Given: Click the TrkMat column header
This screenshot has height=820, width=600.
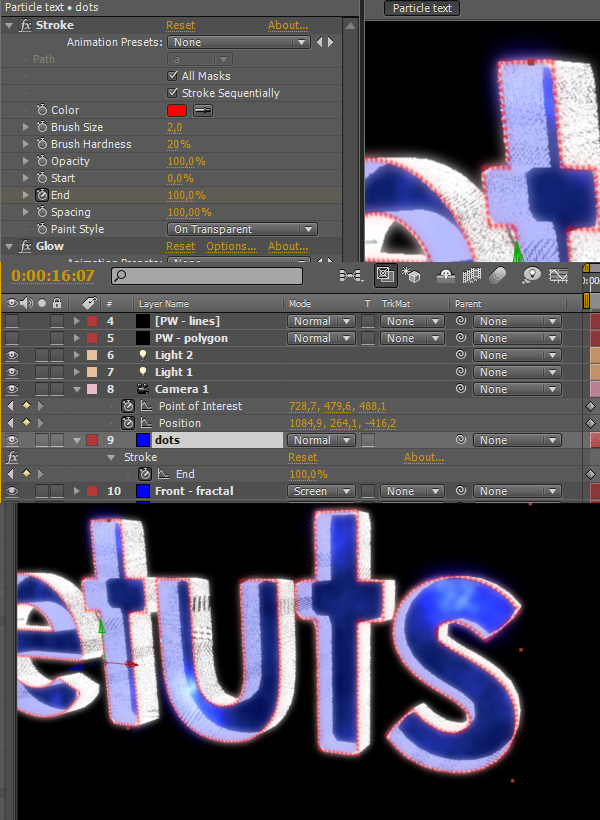Looking at the screenshot, I should [x=395, y=304].
